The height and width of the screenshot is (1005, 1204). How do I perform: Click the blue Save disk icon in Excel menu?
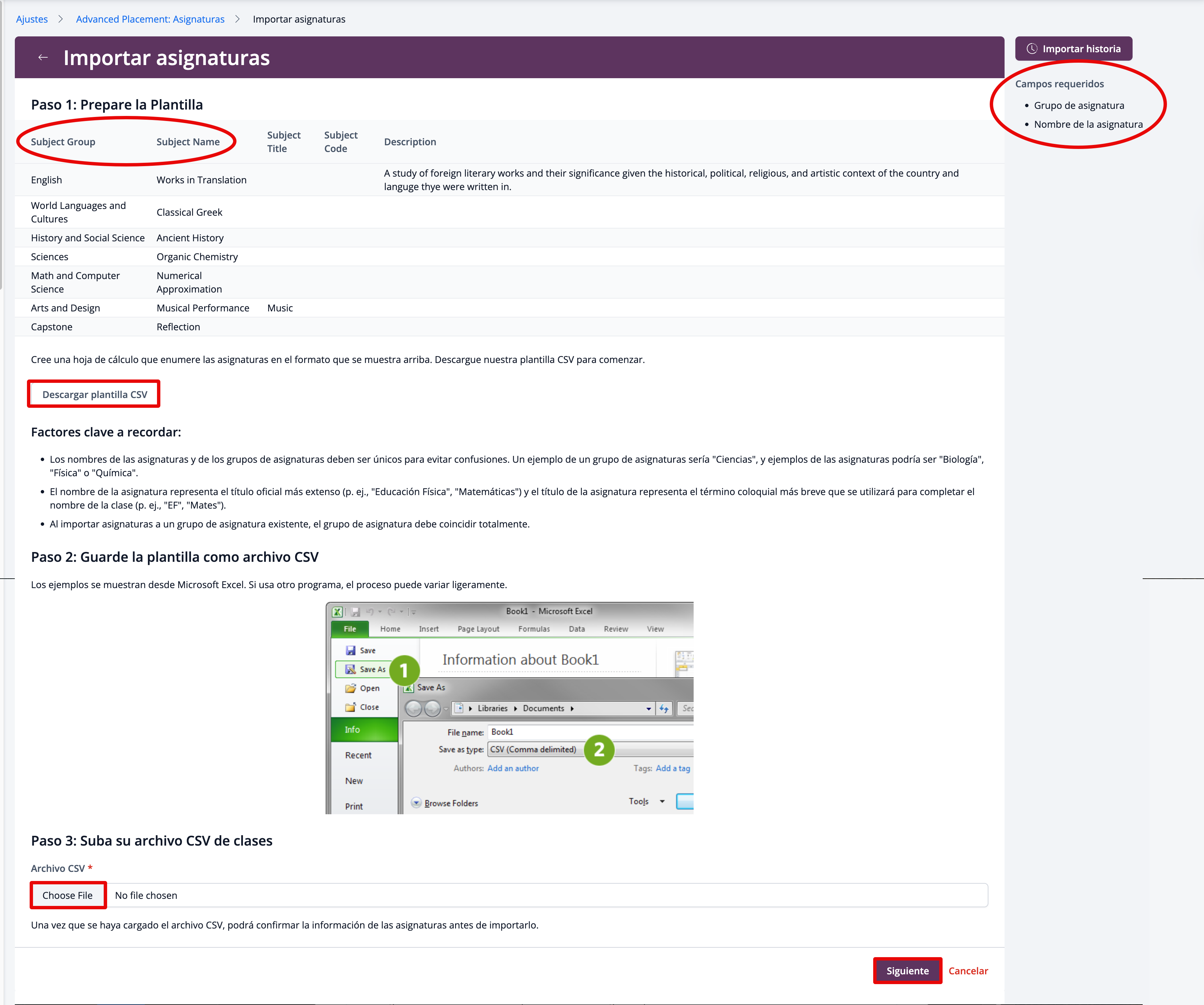350,650
